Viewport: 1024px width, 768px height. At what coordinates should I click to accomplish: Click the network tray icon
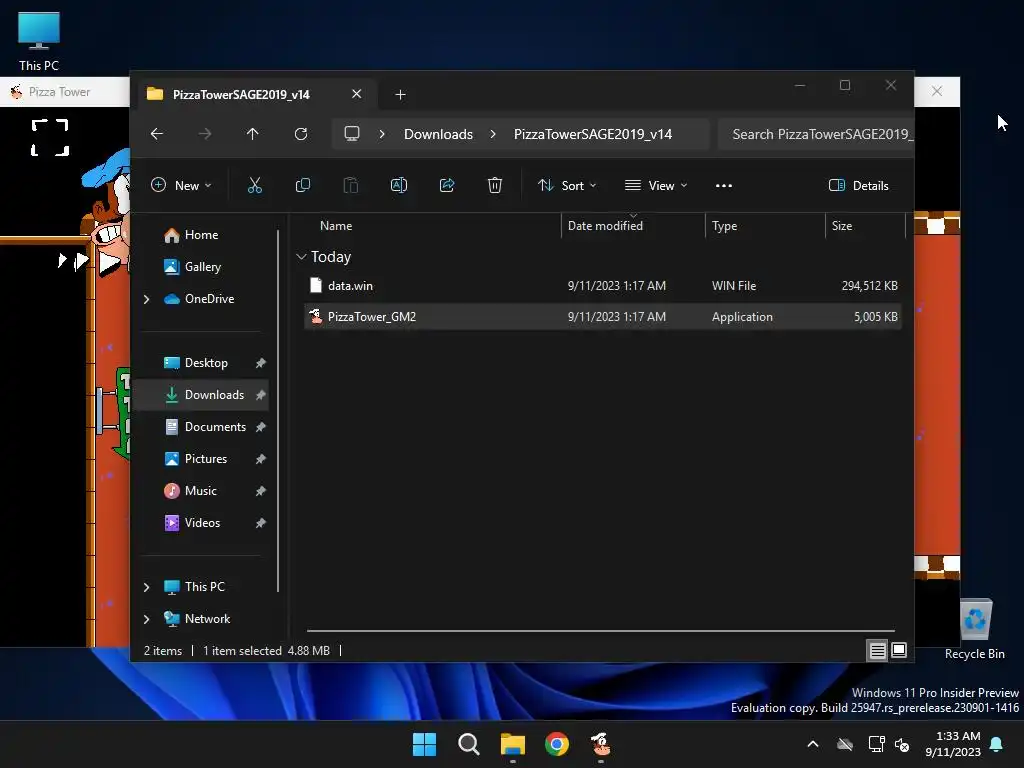tap(876, 744)
